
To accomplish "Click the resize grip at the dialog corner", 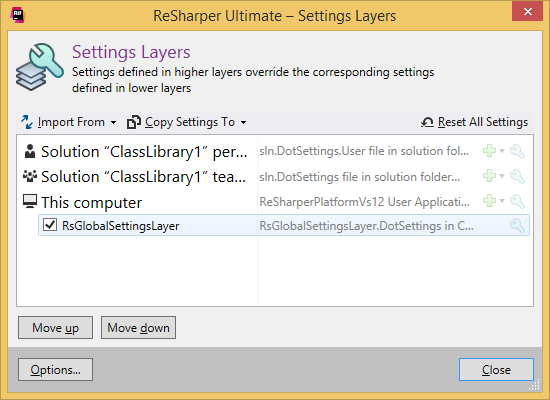I will pyautogui.click(x=535, y=386).
